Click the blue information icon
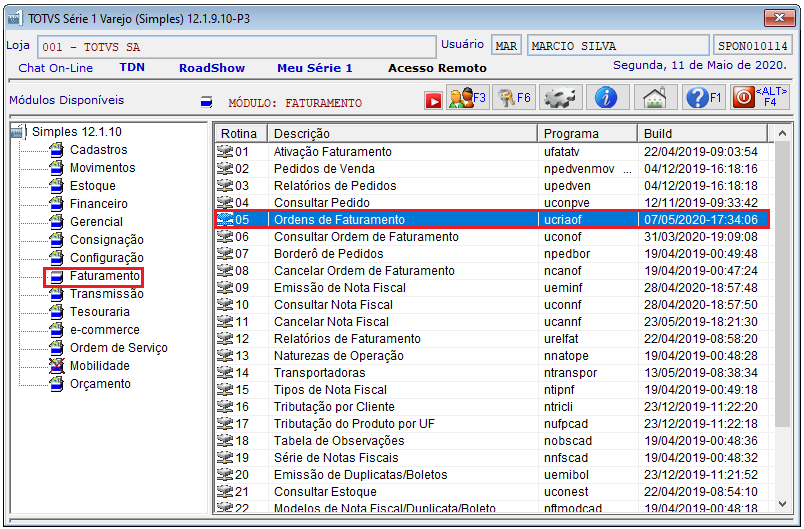The width and height of the screenshot is (804, 529). (607, 97)
